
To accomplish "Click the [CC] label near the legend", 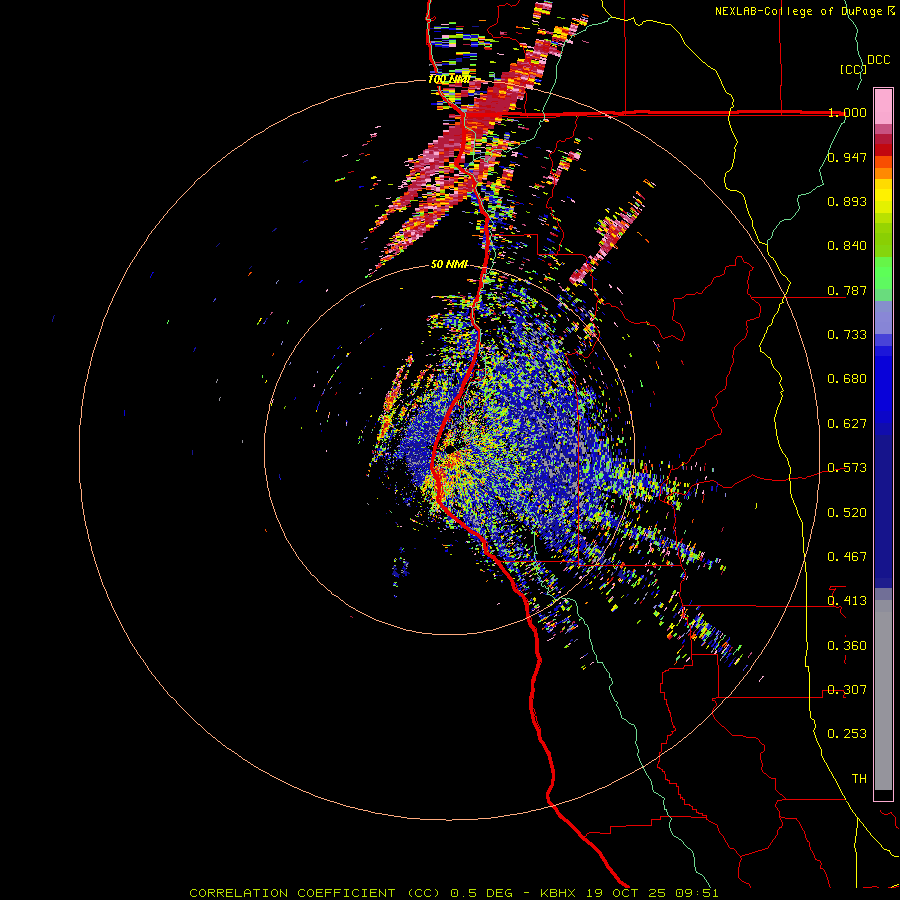I will click(x=854, y=69).
